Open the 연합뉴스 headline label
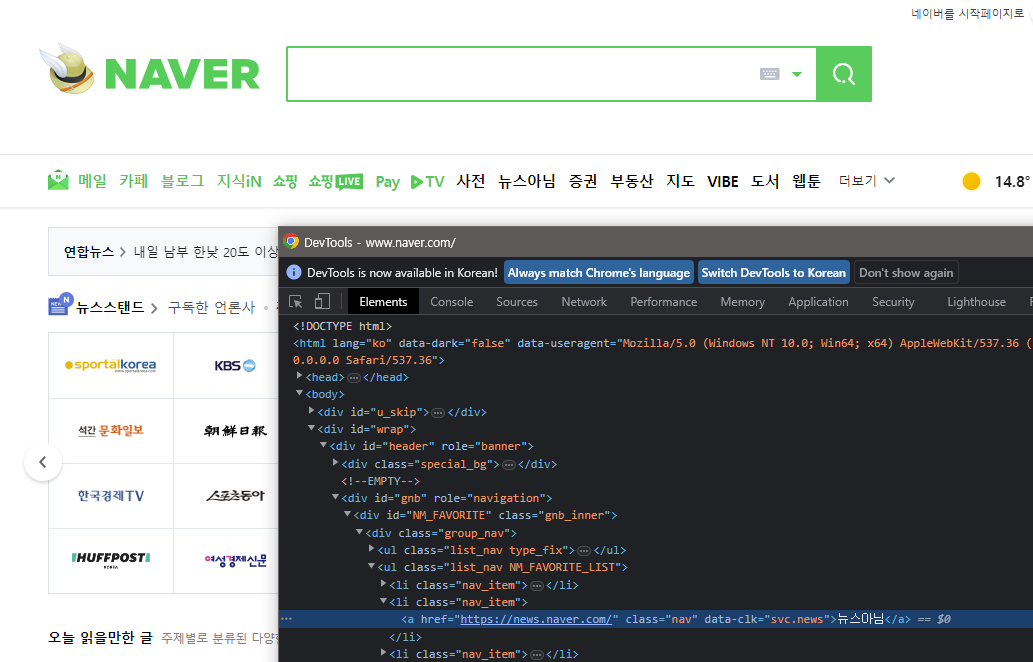This screenshot has height=662, width=1033. tap(88, 252)
